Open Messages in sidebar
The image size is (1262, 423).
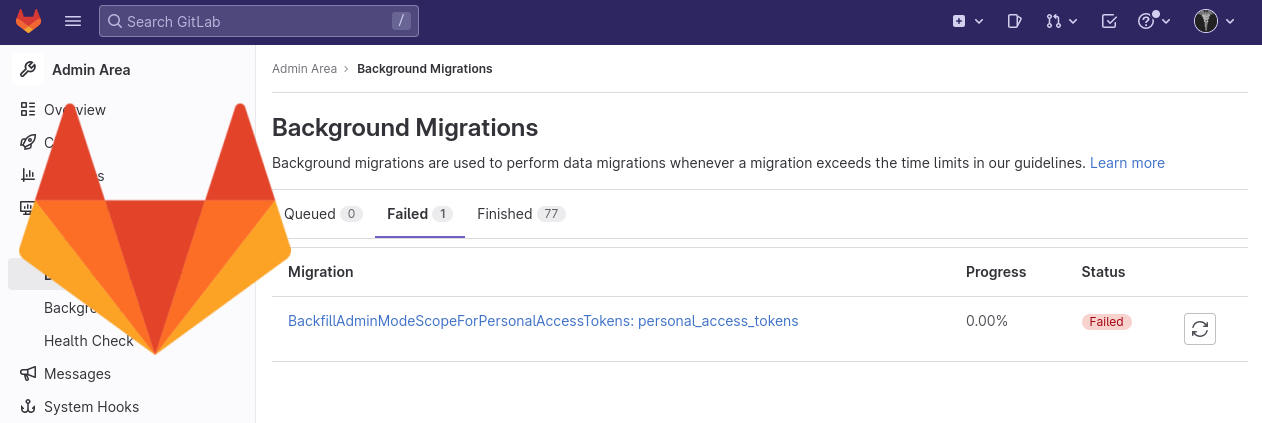click(77, 374)
